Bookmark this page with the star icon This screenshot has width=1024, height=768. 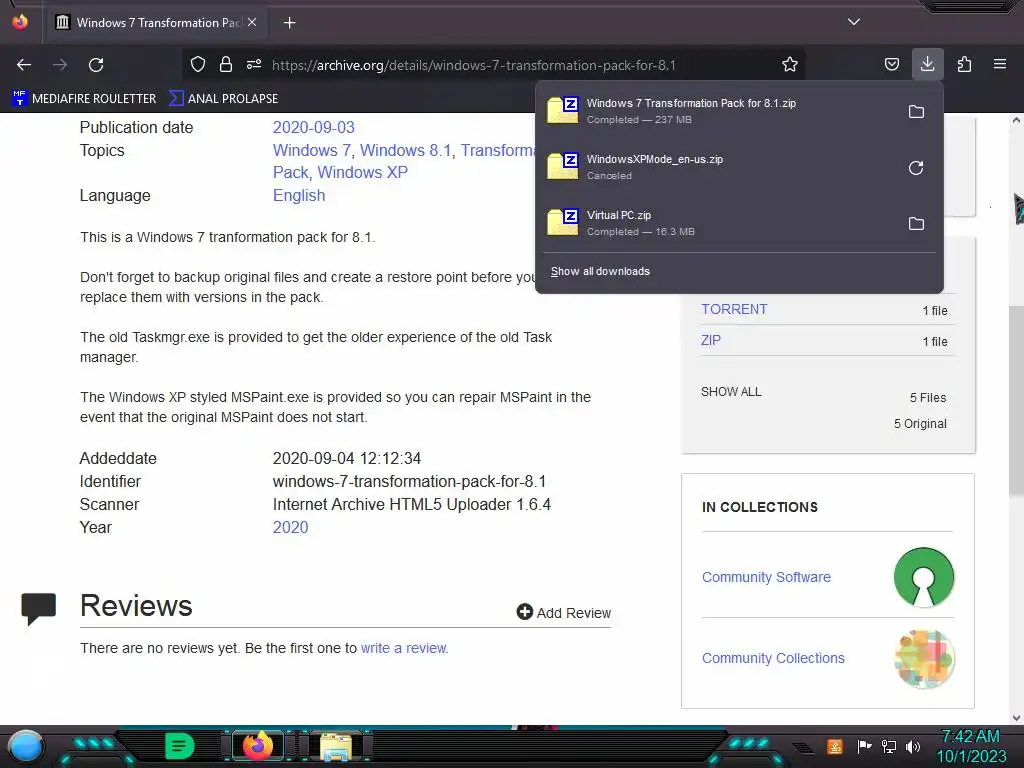tap(790, 65)
